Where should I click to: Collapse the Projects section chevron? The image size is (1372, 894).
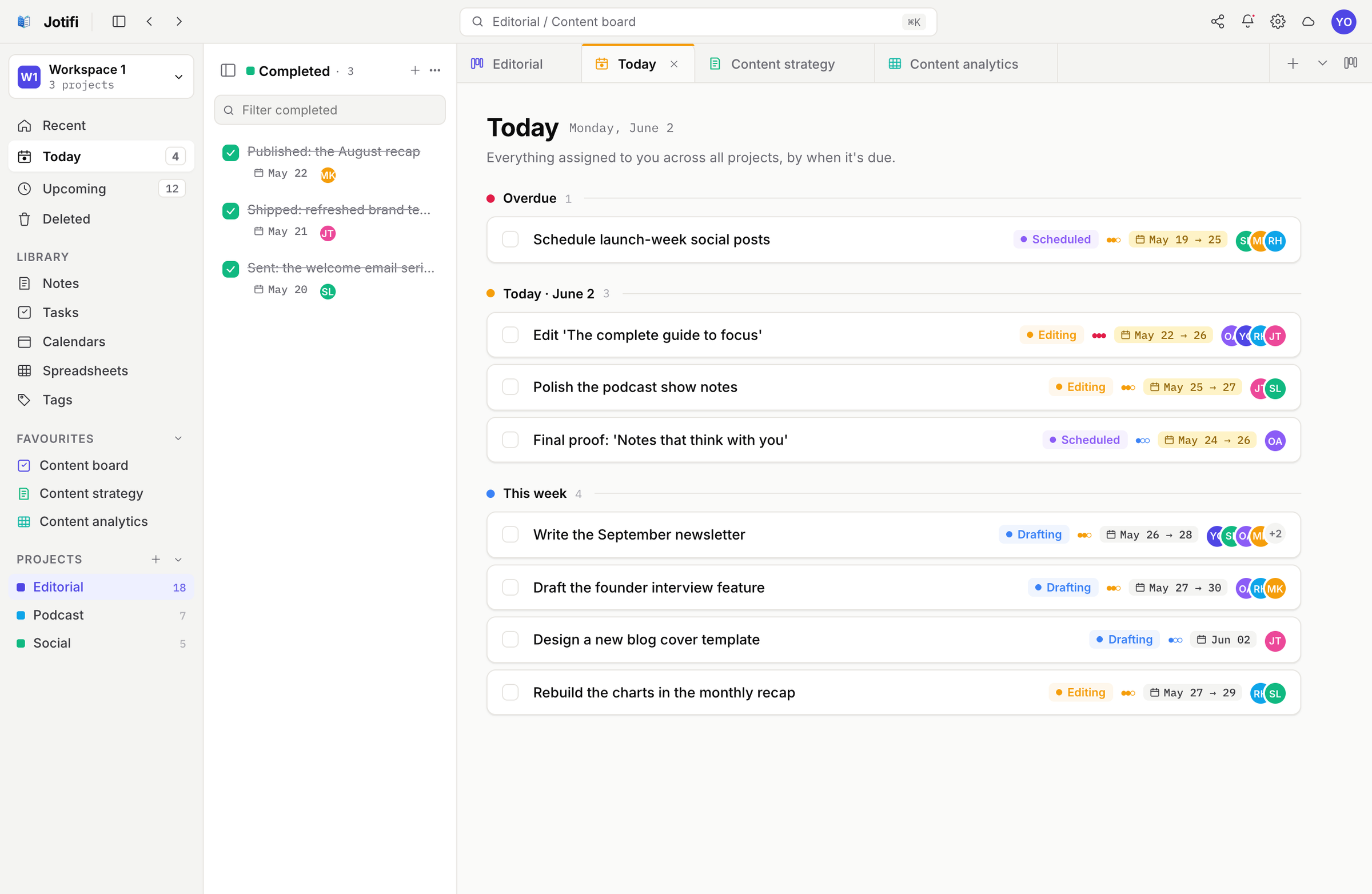point(178,559)
